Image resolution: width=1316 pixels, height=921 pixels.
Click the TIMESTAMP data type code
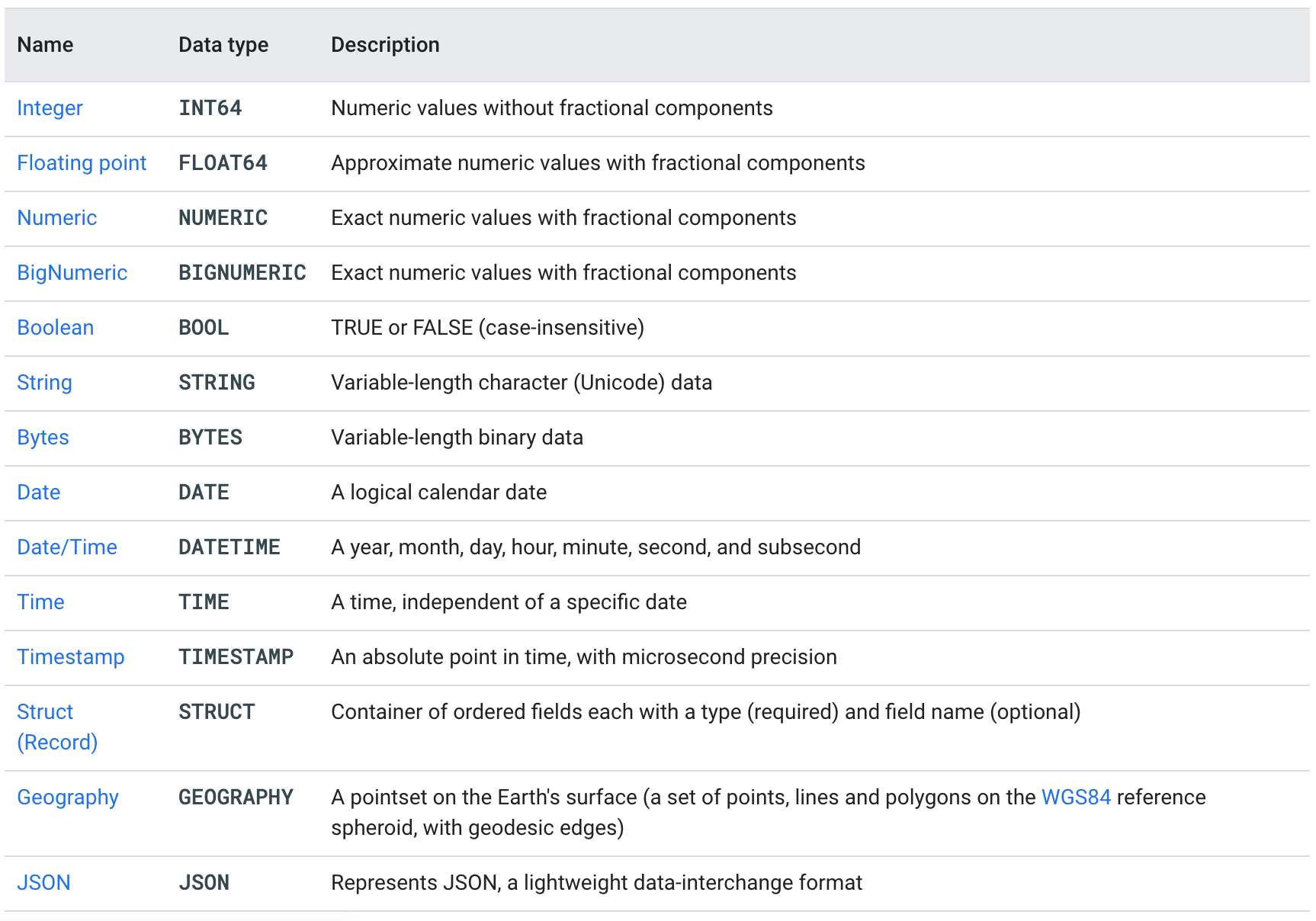[236, 657]
